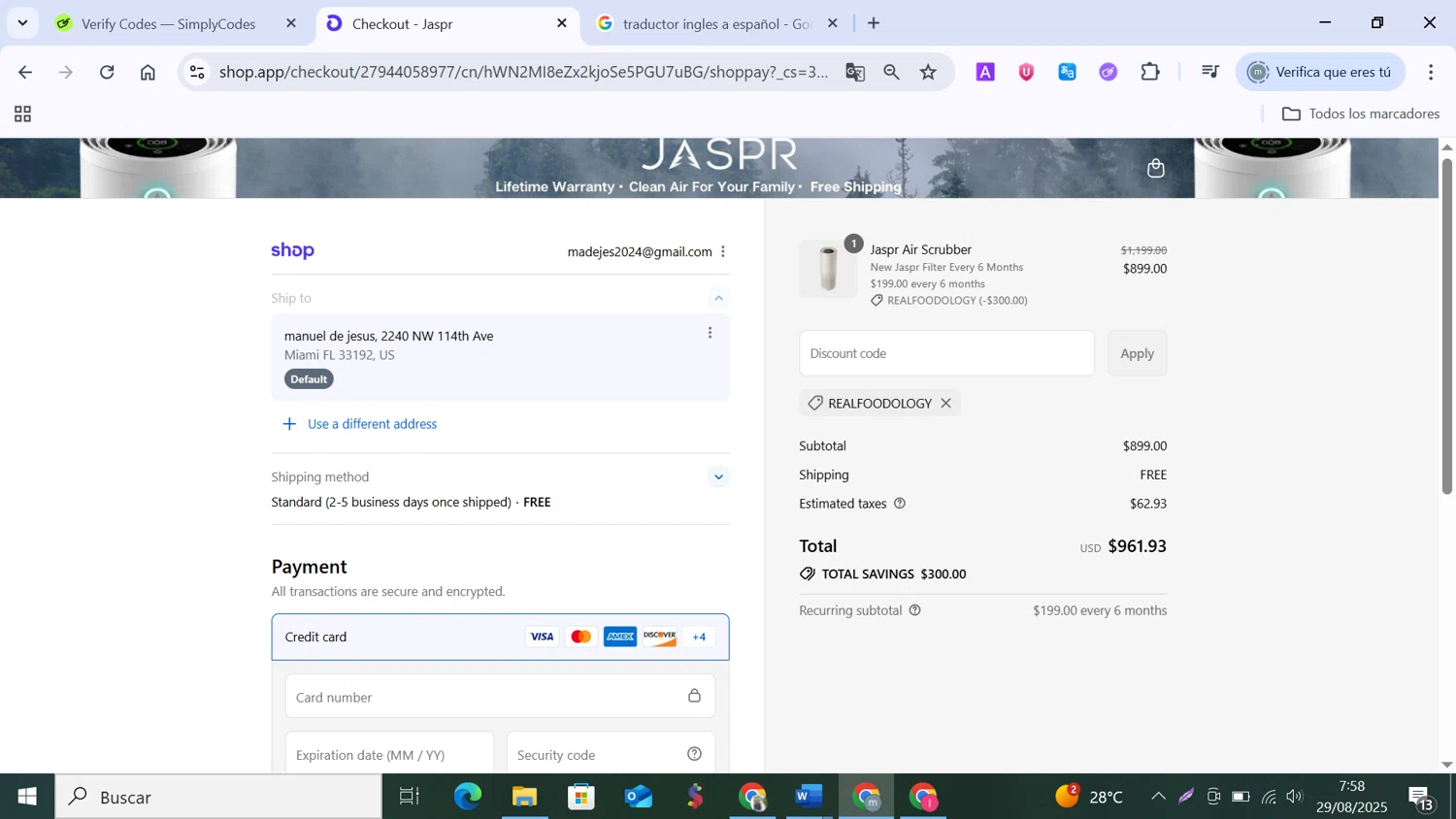Switch to Verify Codes — SimplyCodes tab
The width and height of the screenshot is (1456, 819).
pyautogui.click(x=168, y=23)
